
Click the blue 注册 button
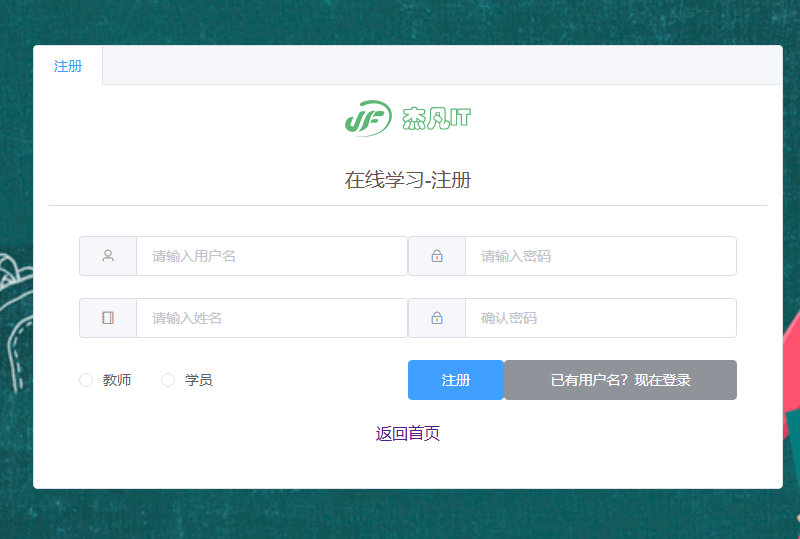(x=456, y=380)
